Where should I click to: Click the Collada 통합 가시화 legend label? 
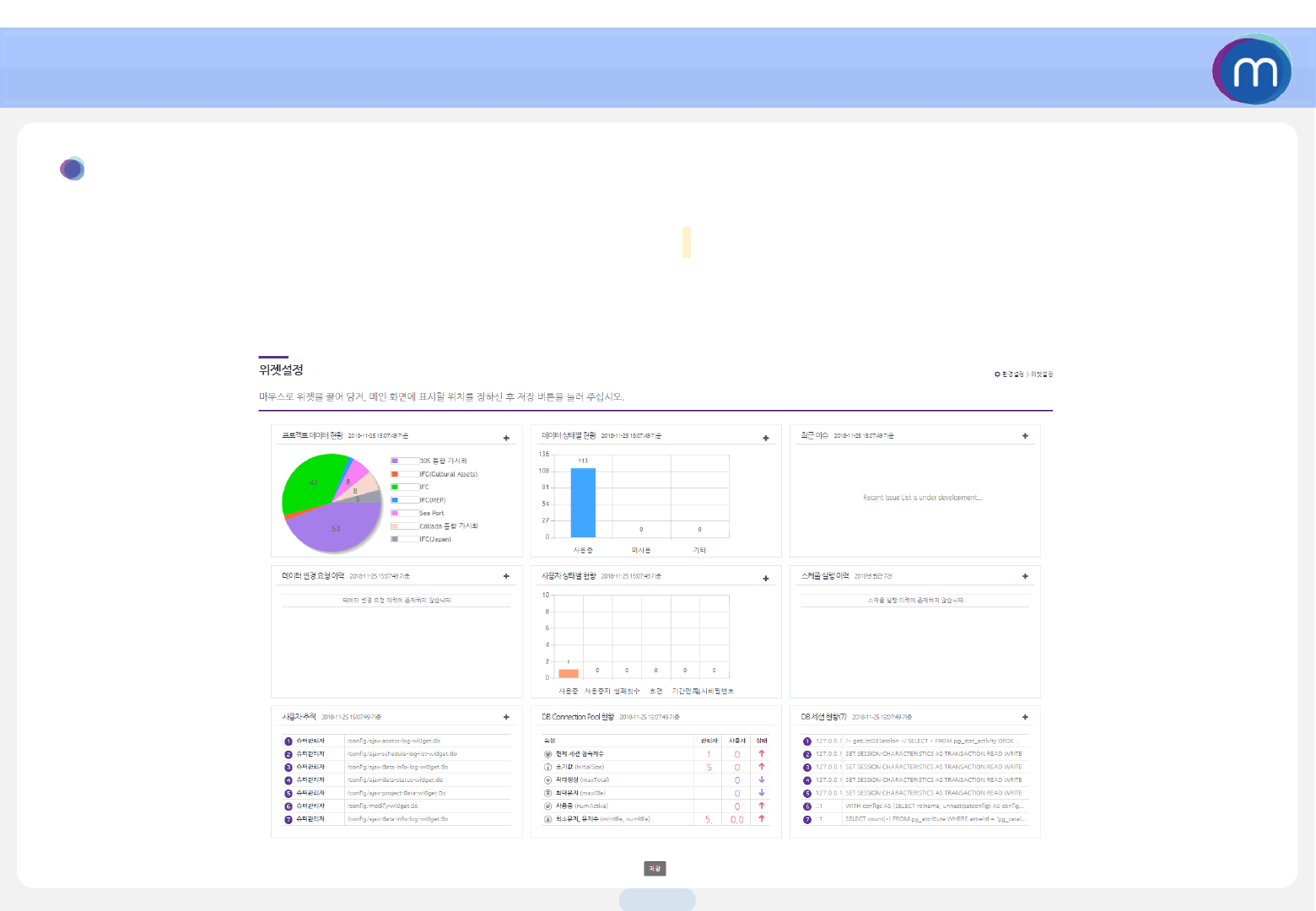449,526
